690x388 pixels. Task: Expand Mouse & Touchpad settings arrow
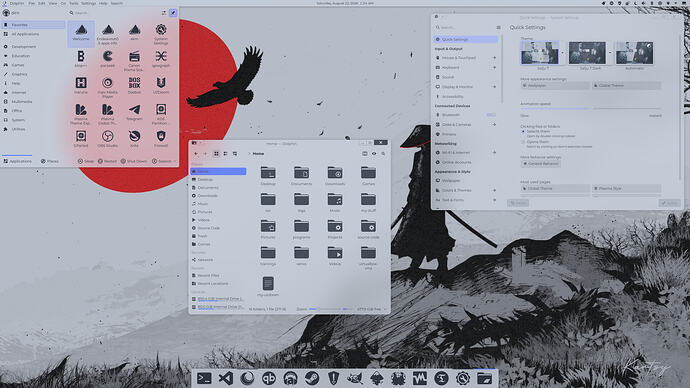point(494,58)
